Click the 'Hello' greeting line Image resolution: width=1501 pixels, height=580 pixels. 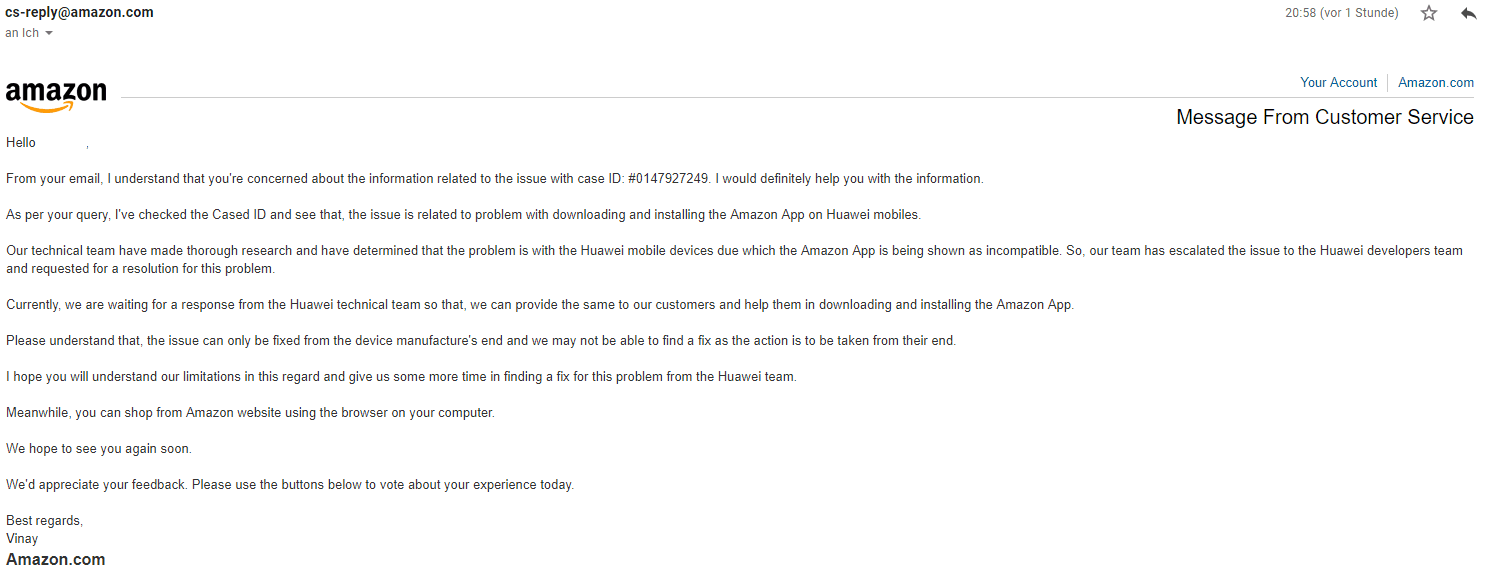click(x=47, y=143)
